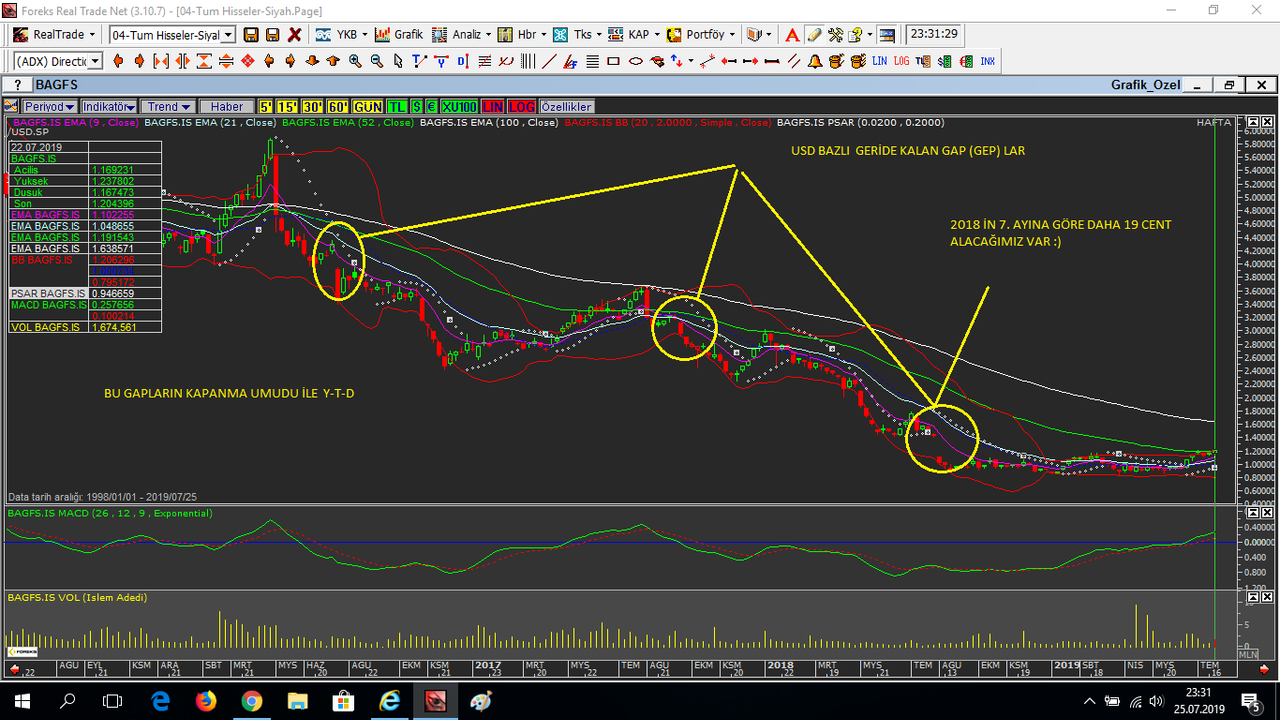This screenshot has width=1280, height=720.
Task: Click the green dollar currency toolbar icon
Action: click(x=944, y=61)
